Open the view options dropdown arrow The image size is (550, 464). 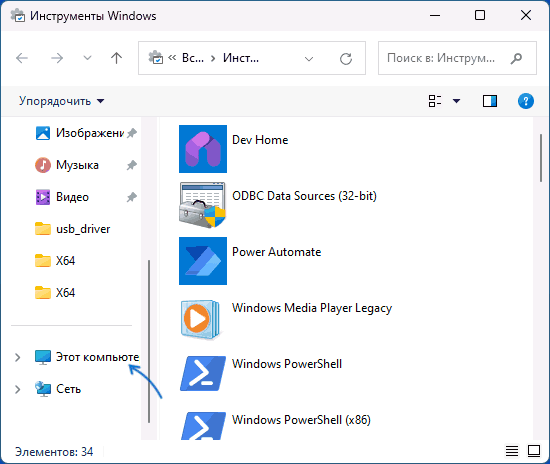click(x=456, y=101)
